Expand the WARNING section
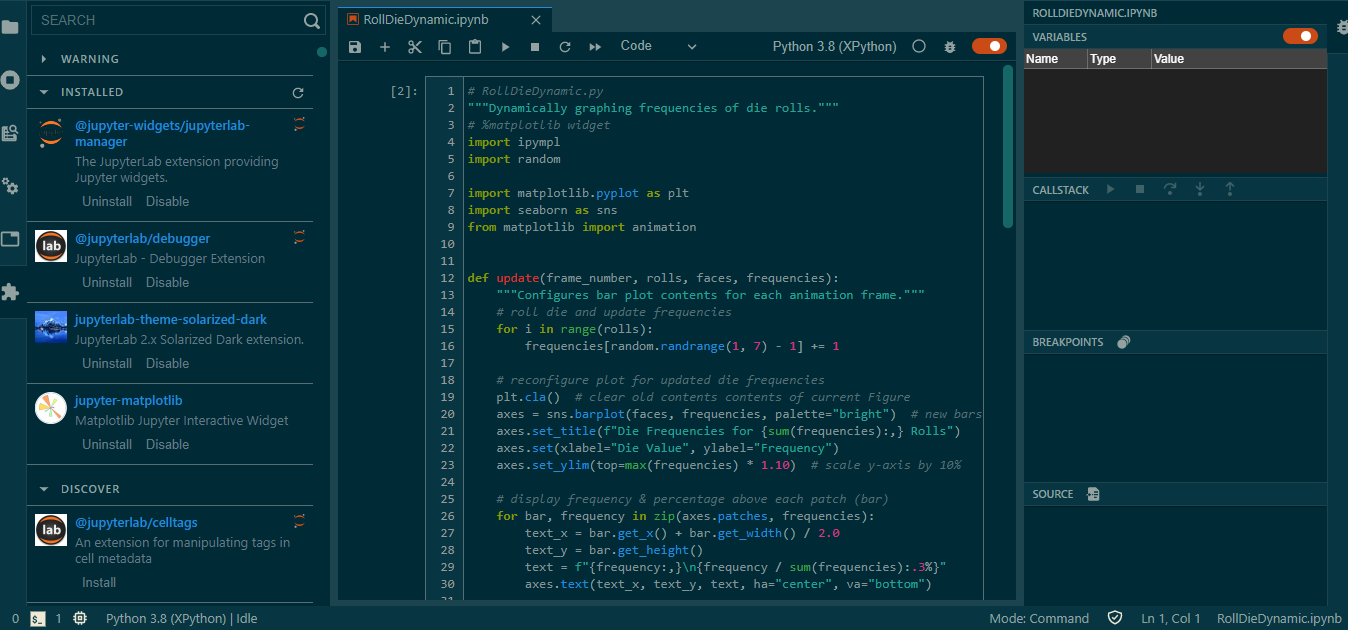 [43, 59]
